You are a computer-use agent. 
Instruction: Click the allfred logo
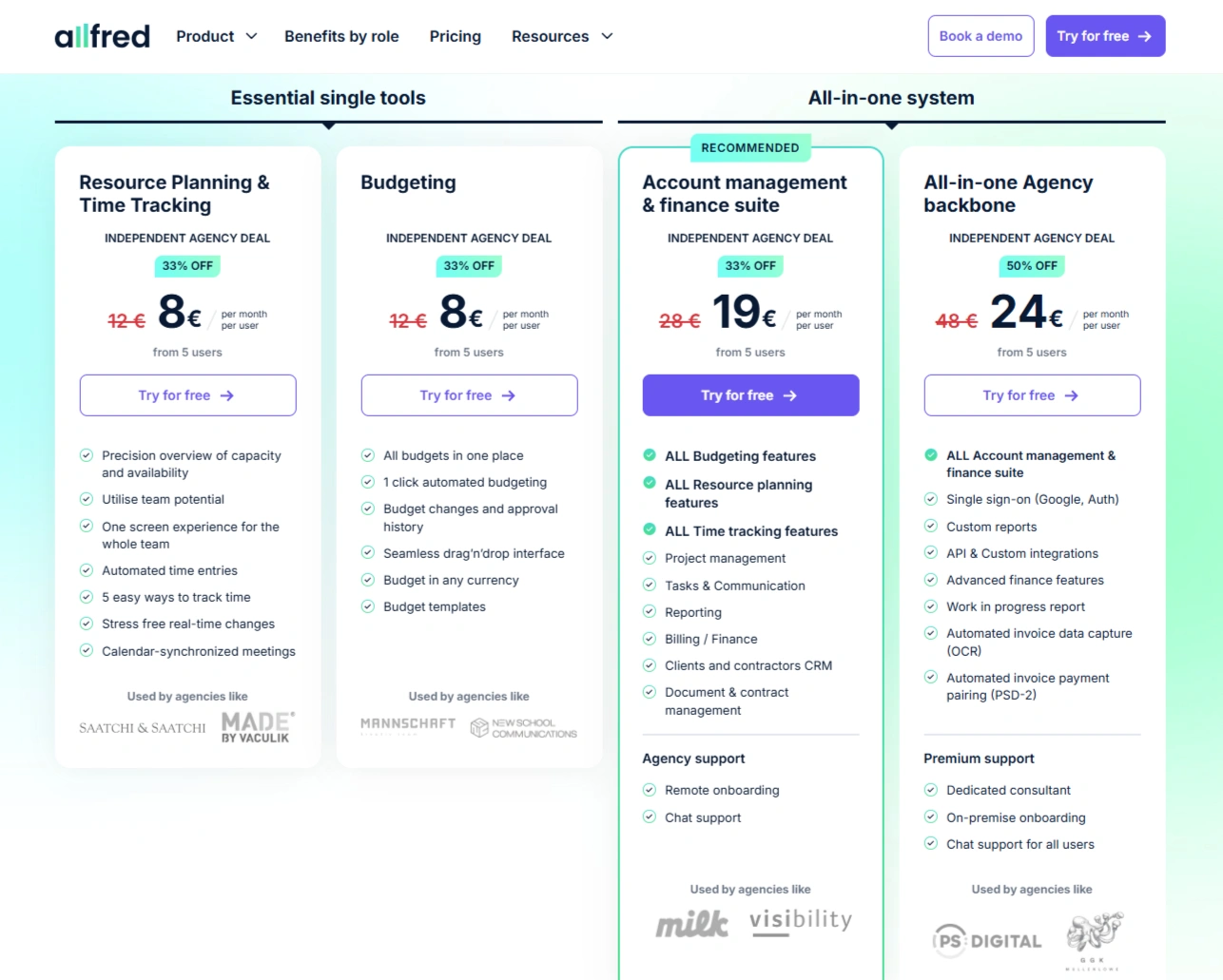click(103, 36)
